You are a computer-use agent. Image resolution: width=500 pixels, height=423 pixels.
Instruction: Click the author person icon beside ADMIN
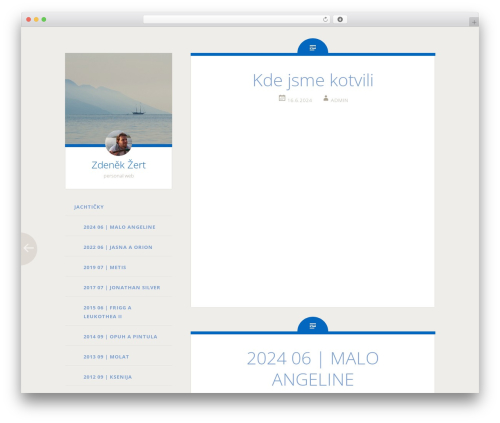[x=326, y=98]
